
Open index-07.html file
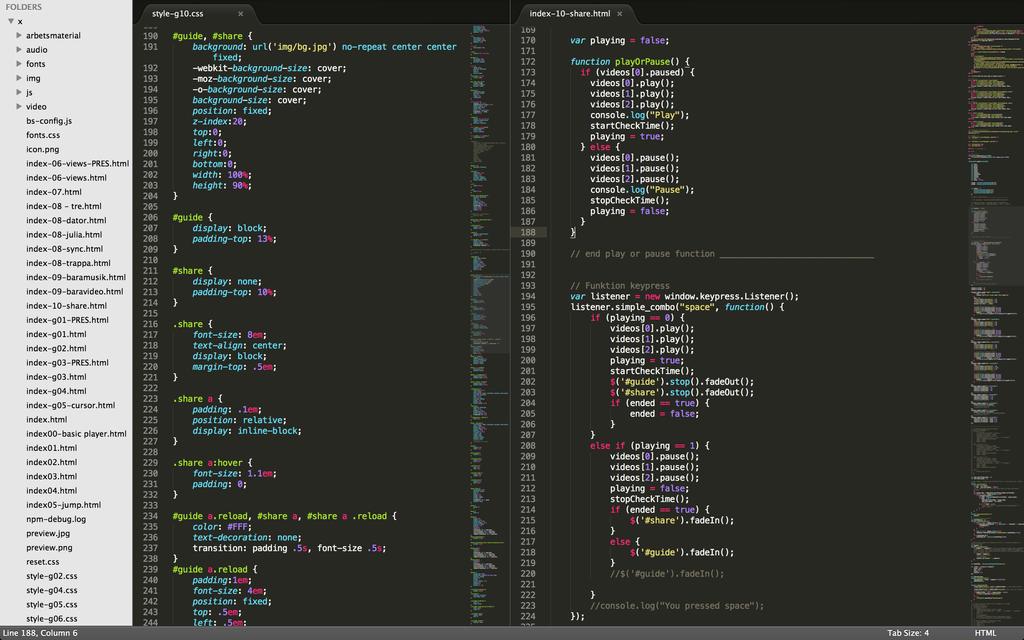point(54,192)
